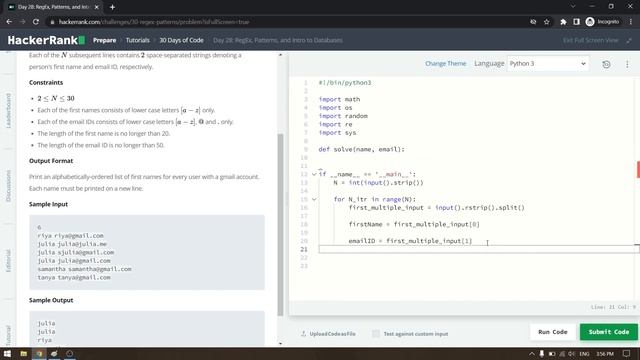Open the browser side panel icon
This screenshot has width=640, height=360.
point(576,22)
